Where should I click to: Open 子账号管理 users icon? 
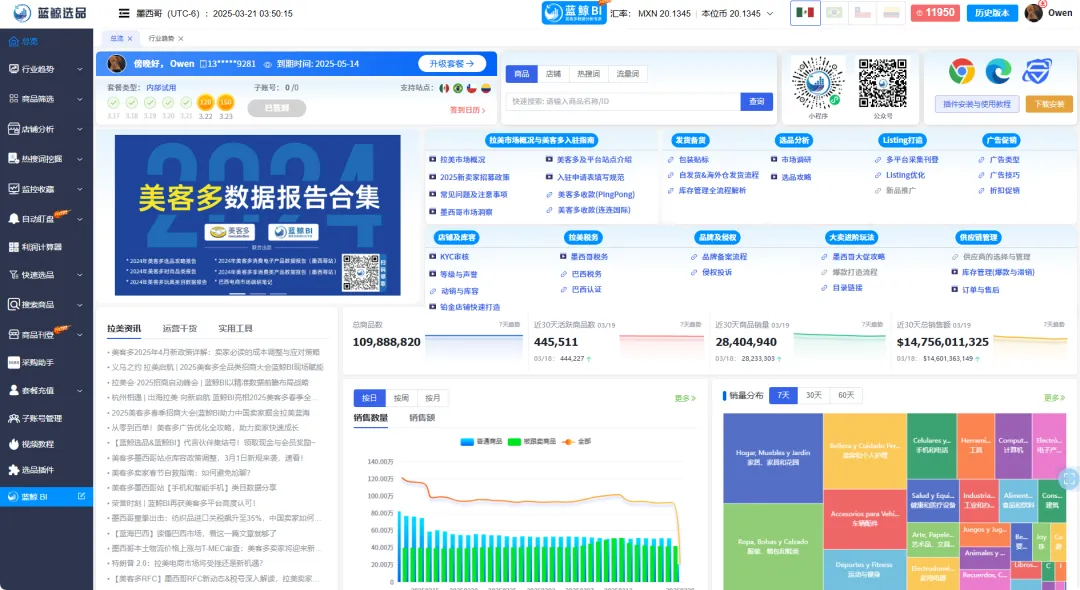pos(13,418)
